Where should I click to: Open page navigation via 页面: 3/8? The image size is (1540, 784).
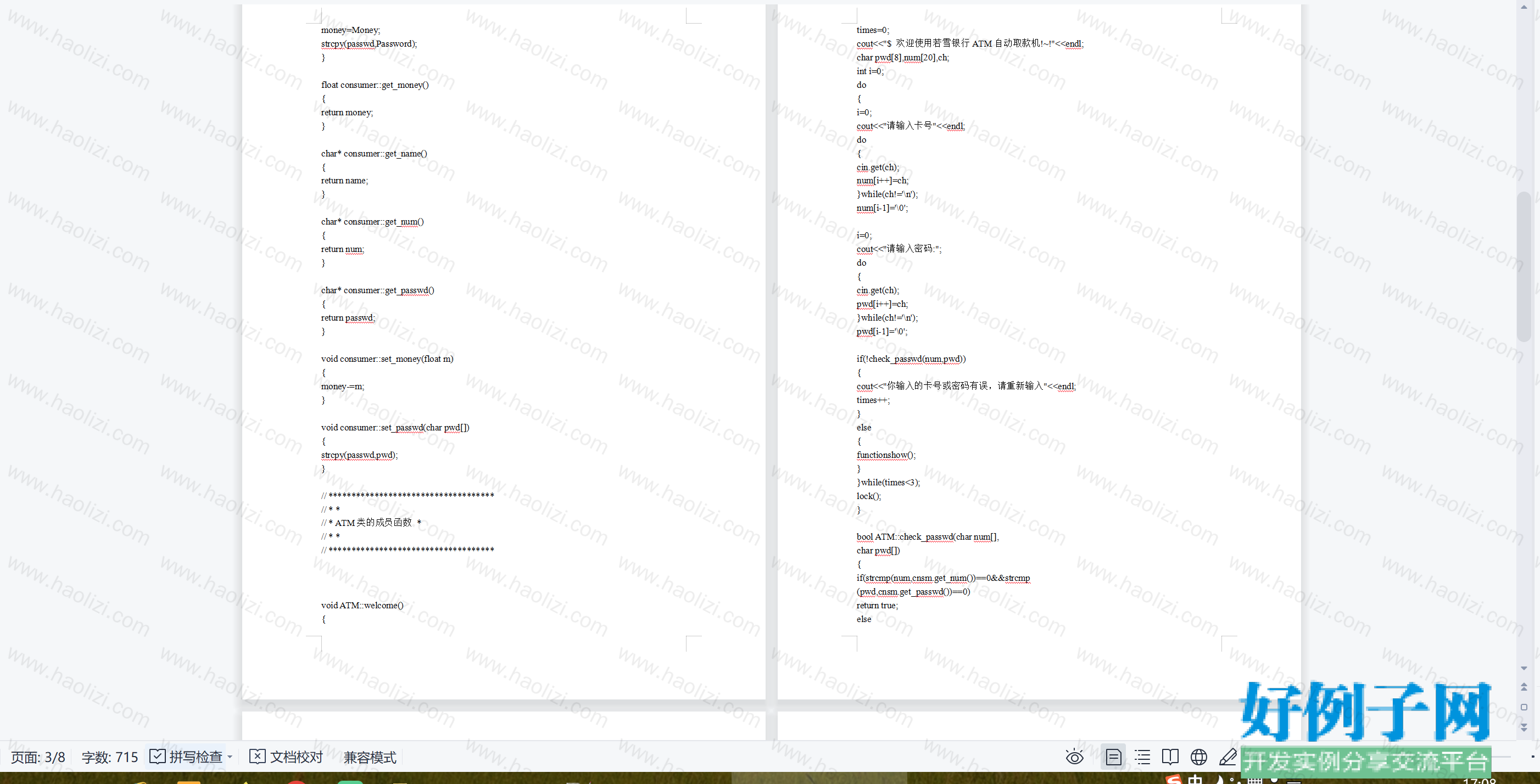[38, 758]
